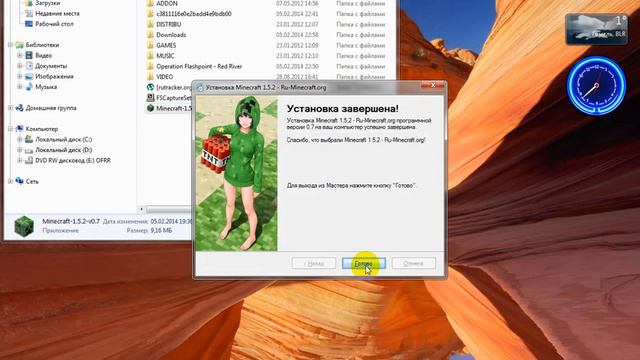Click the Minecraft block icon in details pane
The width and height of the screenshot is (640, 360).
tap(24, 226)
